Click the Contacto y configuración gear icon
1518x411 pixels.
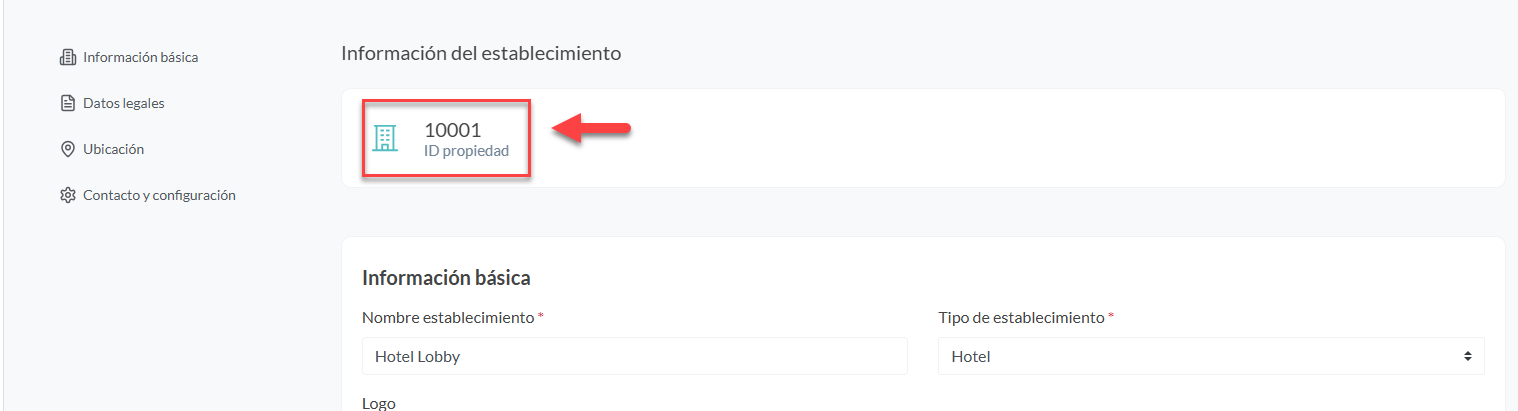coord(68,195)
